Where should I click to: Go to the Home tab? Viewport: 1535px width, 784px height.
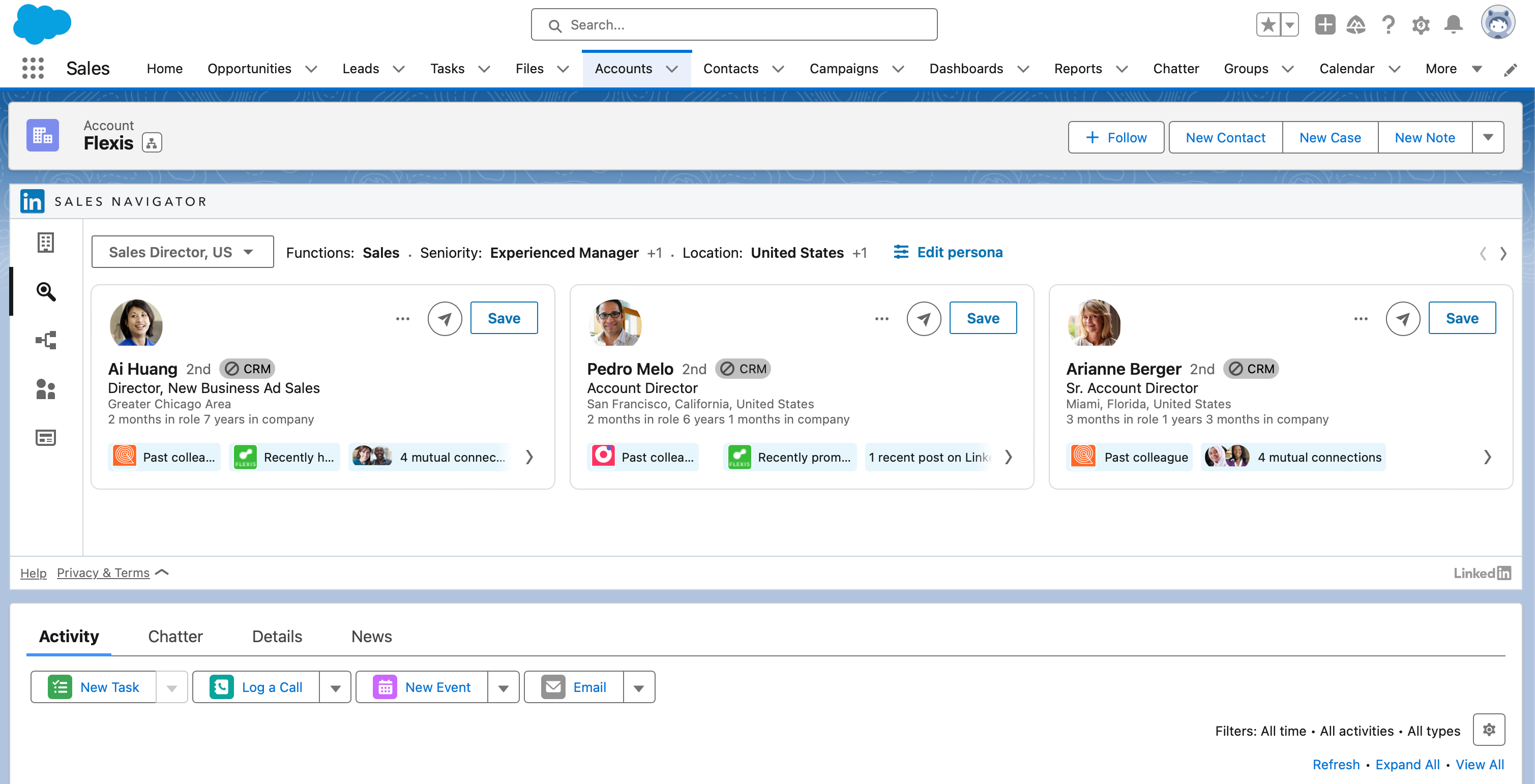tap(164, 69)
